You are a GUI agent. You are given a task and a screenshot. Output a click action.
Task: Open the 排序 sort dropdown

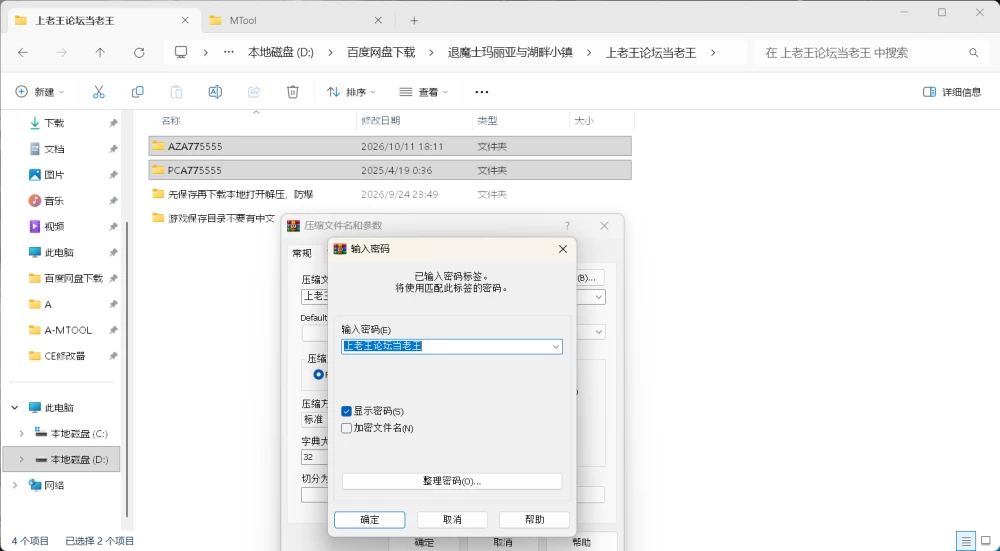tap(351, 92)
